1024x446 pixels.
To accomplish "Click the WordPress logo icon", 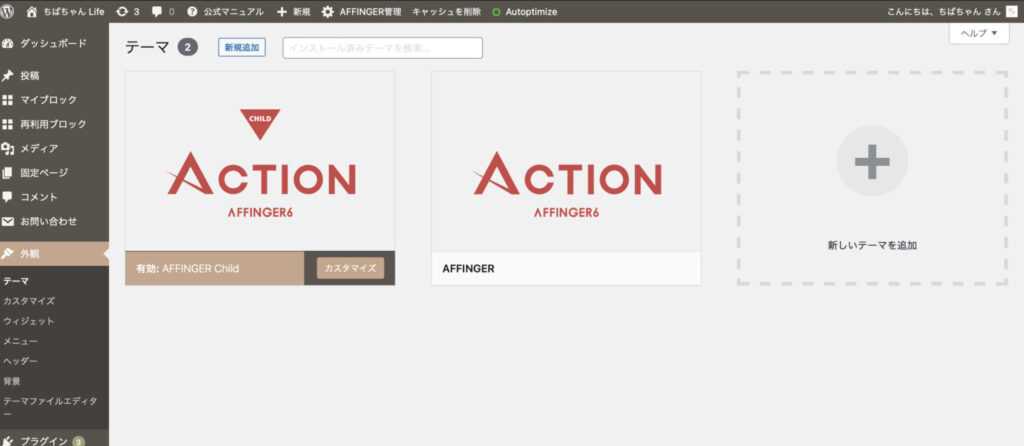I will click(7, 11).
